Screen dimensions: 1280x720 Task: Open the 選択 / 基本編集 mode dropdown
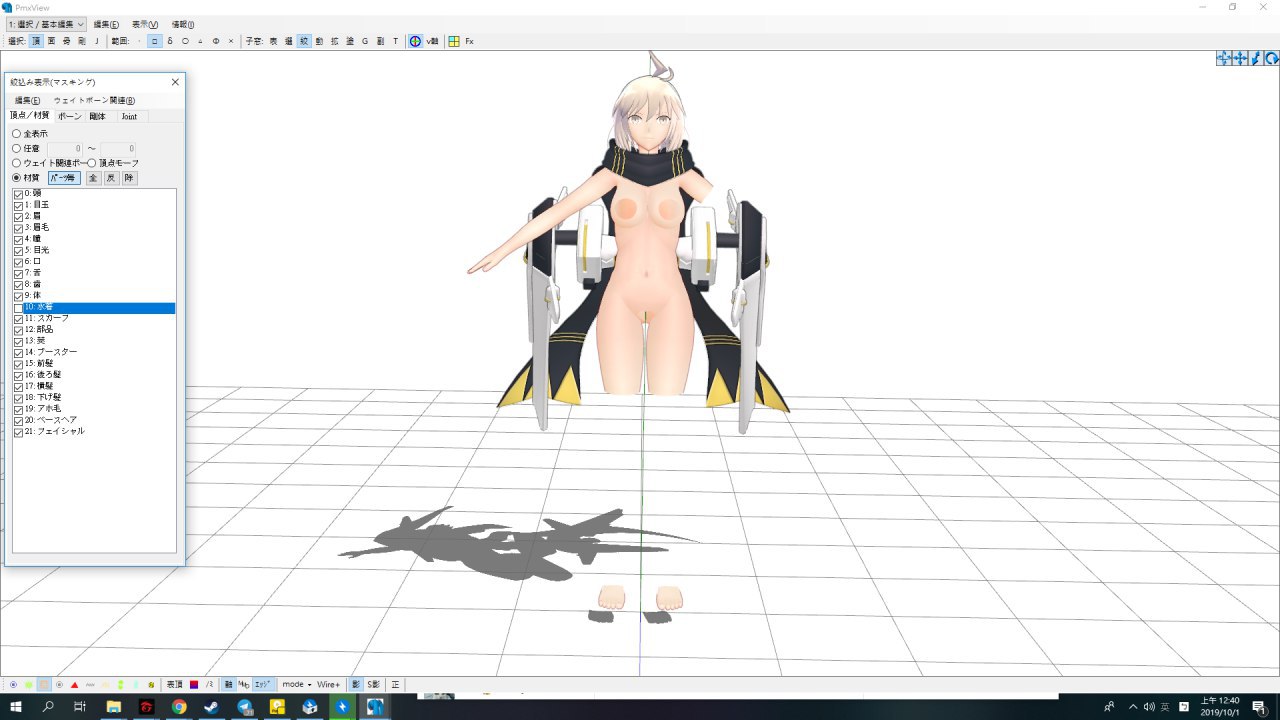pos(46,24)
